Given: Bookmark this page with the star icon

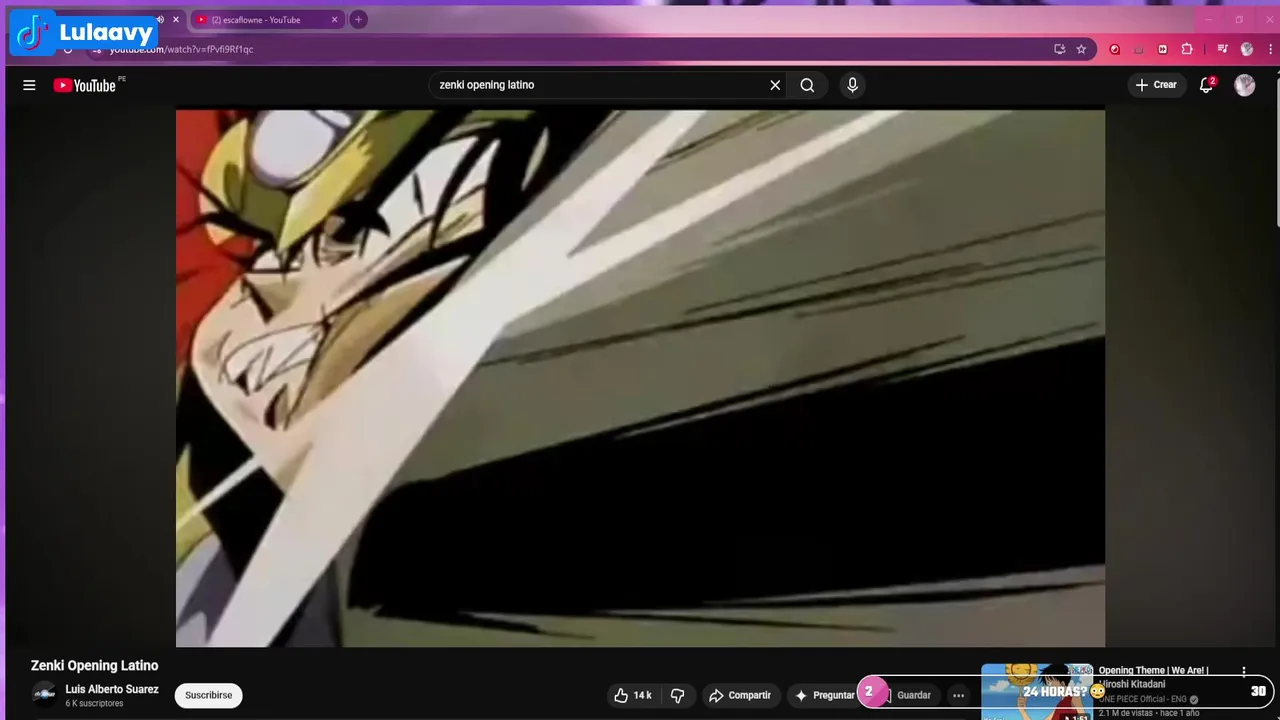Looking at the screenshot, I should (1081, 49).
